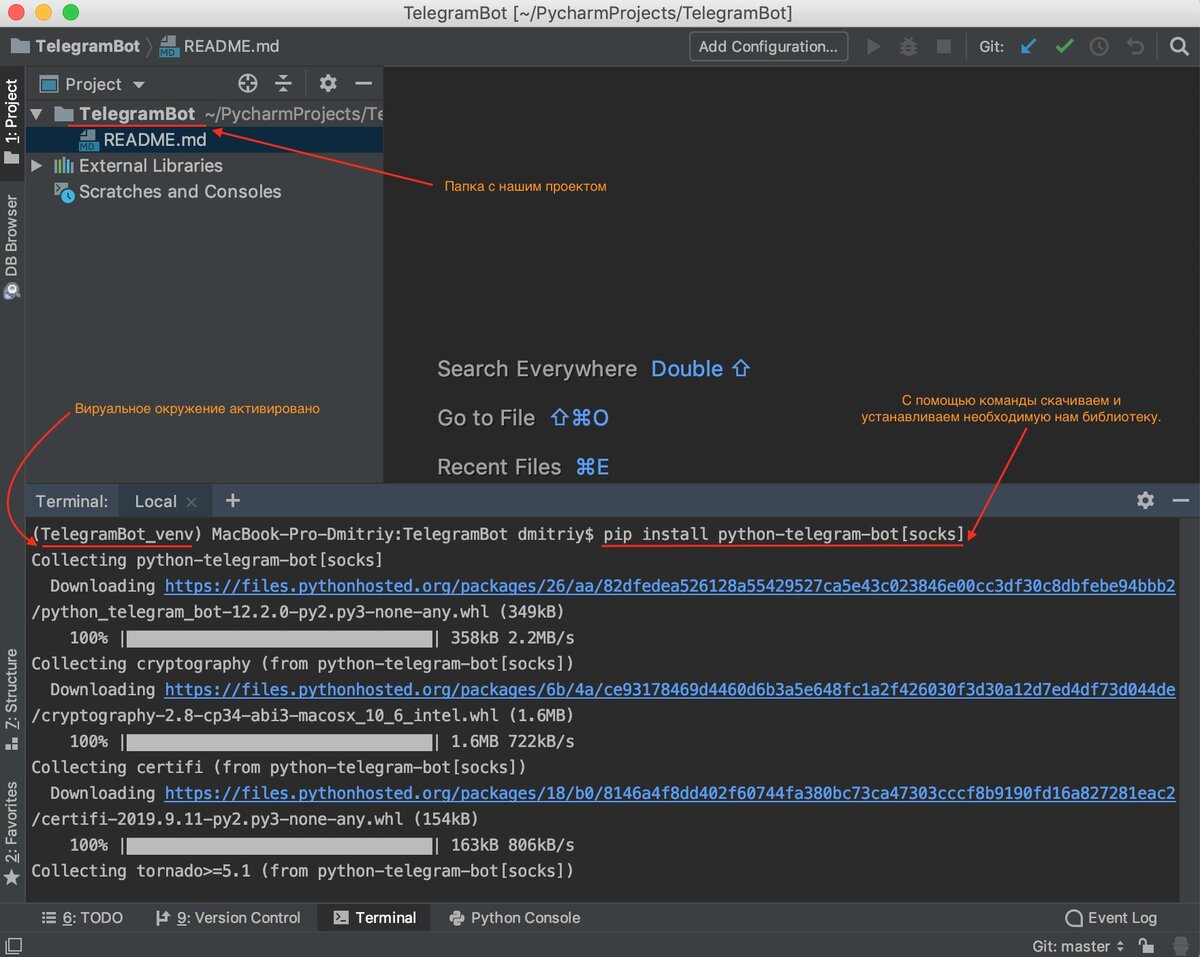The image size is (1200, 957).
Task: Click the 'Search Everywhere' hint text
Action: click(x=537, y=369)
